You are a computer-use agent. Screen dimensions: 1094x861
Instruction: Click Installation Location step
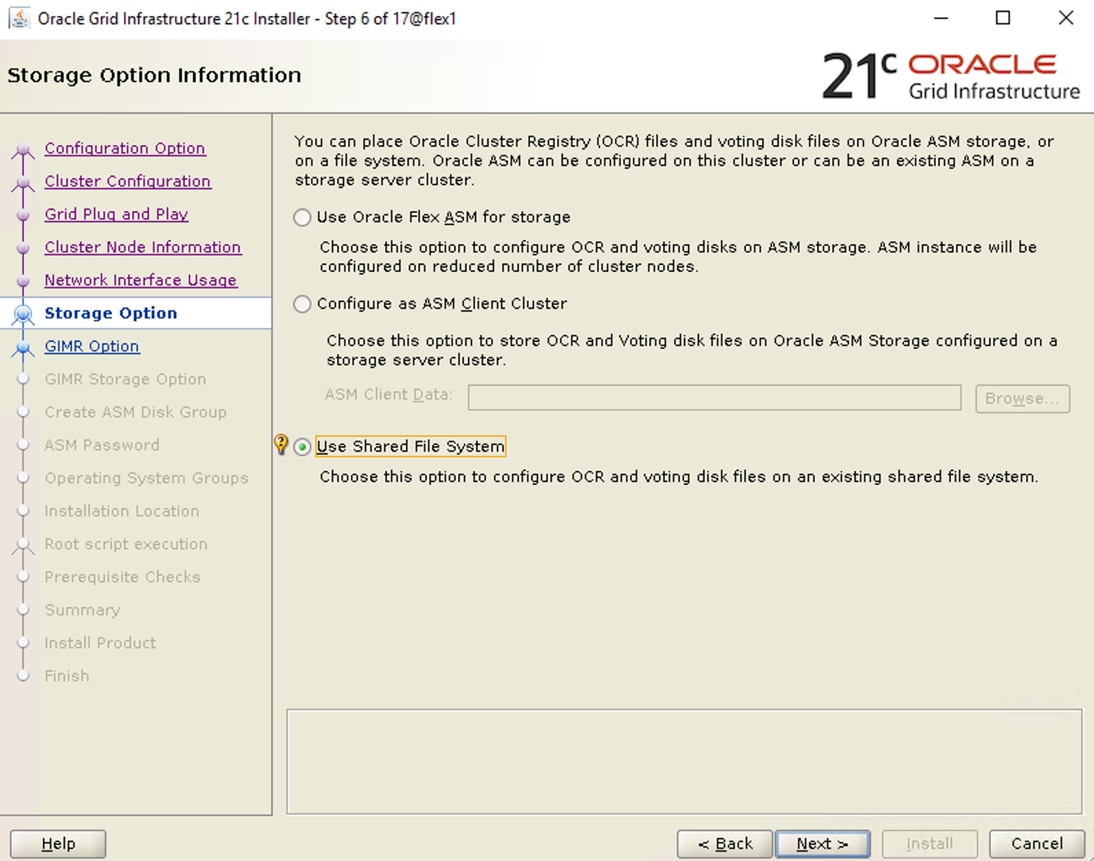[122, 511]
